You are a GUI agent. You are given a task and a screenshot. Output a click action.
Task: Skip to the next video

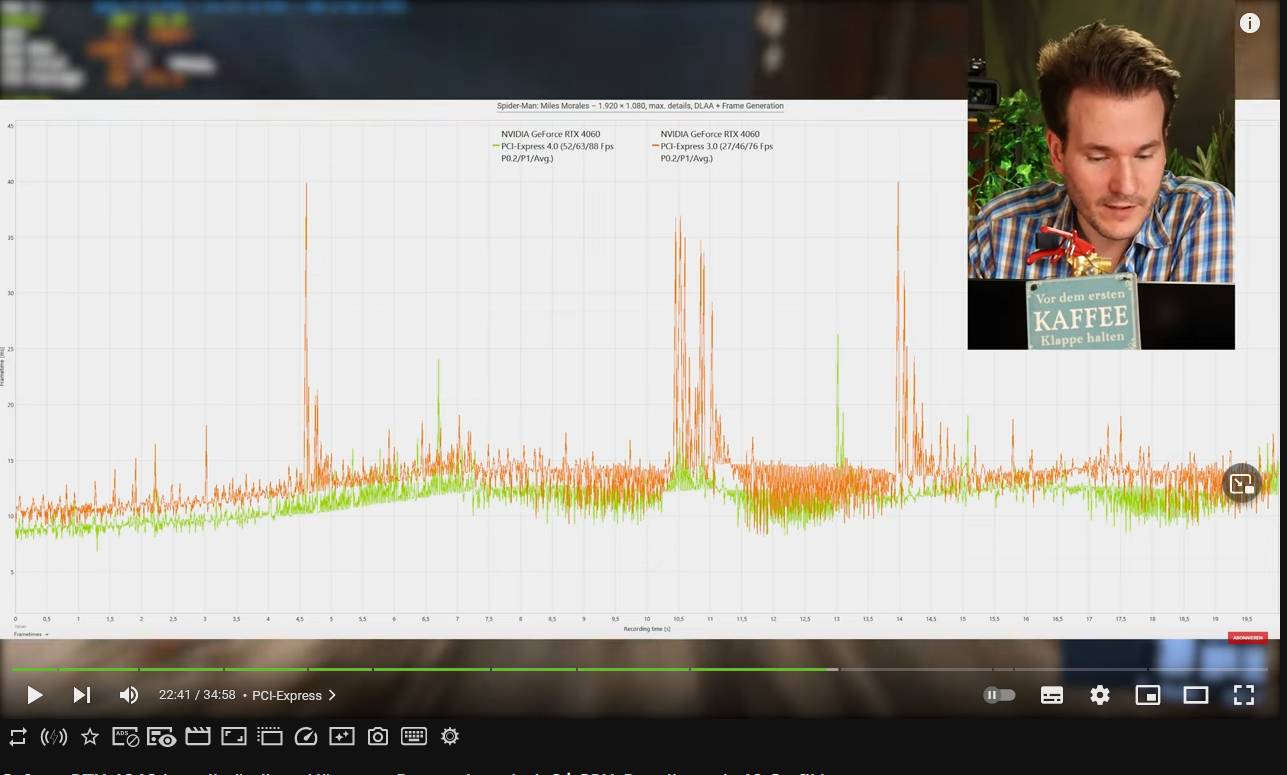coord(82,695)
